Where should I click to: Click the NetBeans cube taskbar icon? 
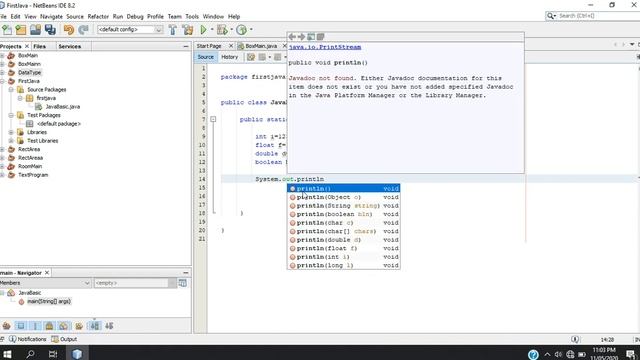(x=77, y=353)
